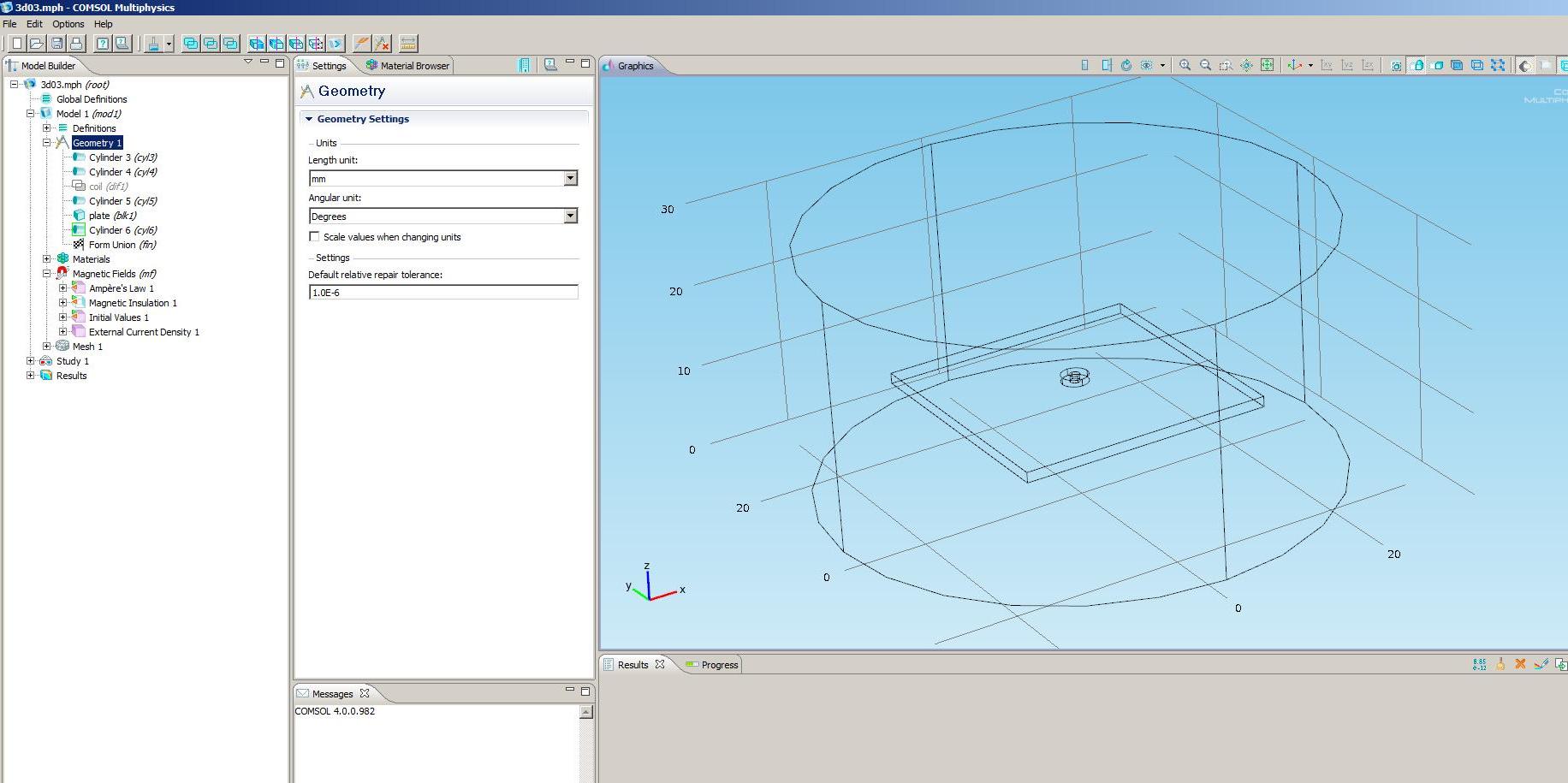Click the measure ruler toolbar icon
The image size is (1568, 783).
click(408, 44)
